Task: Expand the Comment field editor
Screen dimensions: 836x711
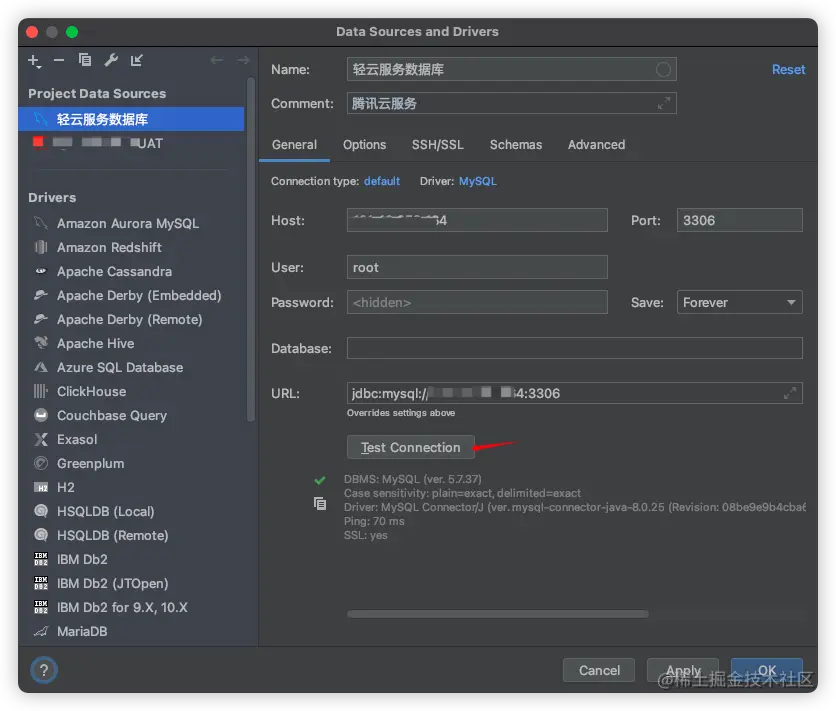Action: click(x=664, y=103)
